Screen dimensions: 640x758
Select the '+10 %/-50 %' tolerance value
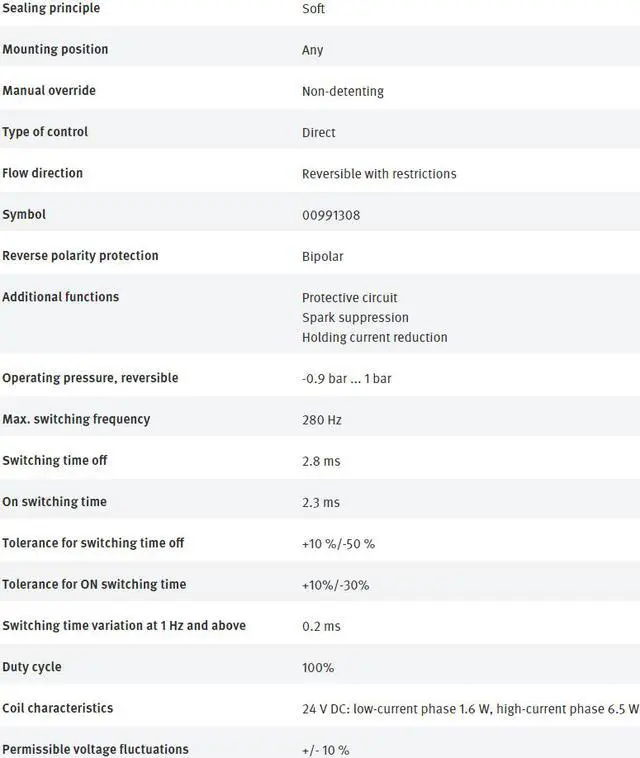pos(338,544)
